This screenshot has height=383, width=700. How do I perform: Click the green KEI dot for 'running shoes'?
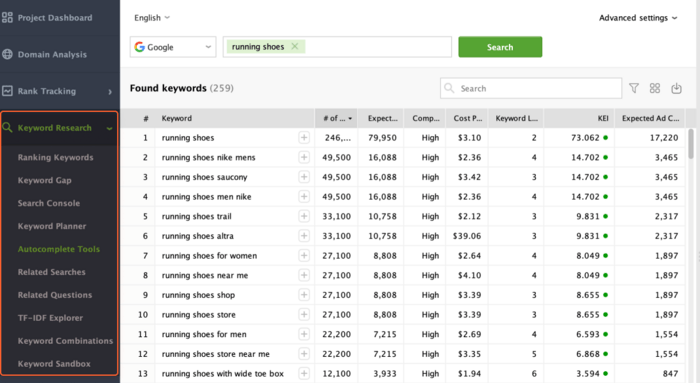[x=605, y=137]
